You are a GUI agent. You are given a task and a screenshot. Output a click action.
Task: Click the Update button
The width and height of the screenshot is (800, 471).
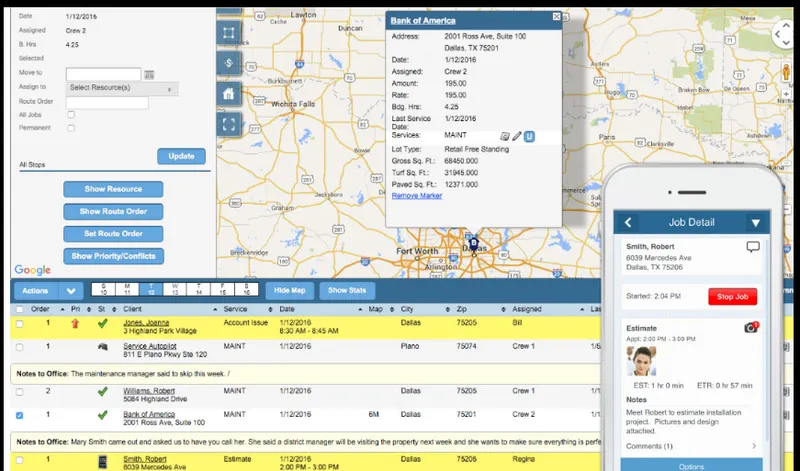(x=181, y=156)
